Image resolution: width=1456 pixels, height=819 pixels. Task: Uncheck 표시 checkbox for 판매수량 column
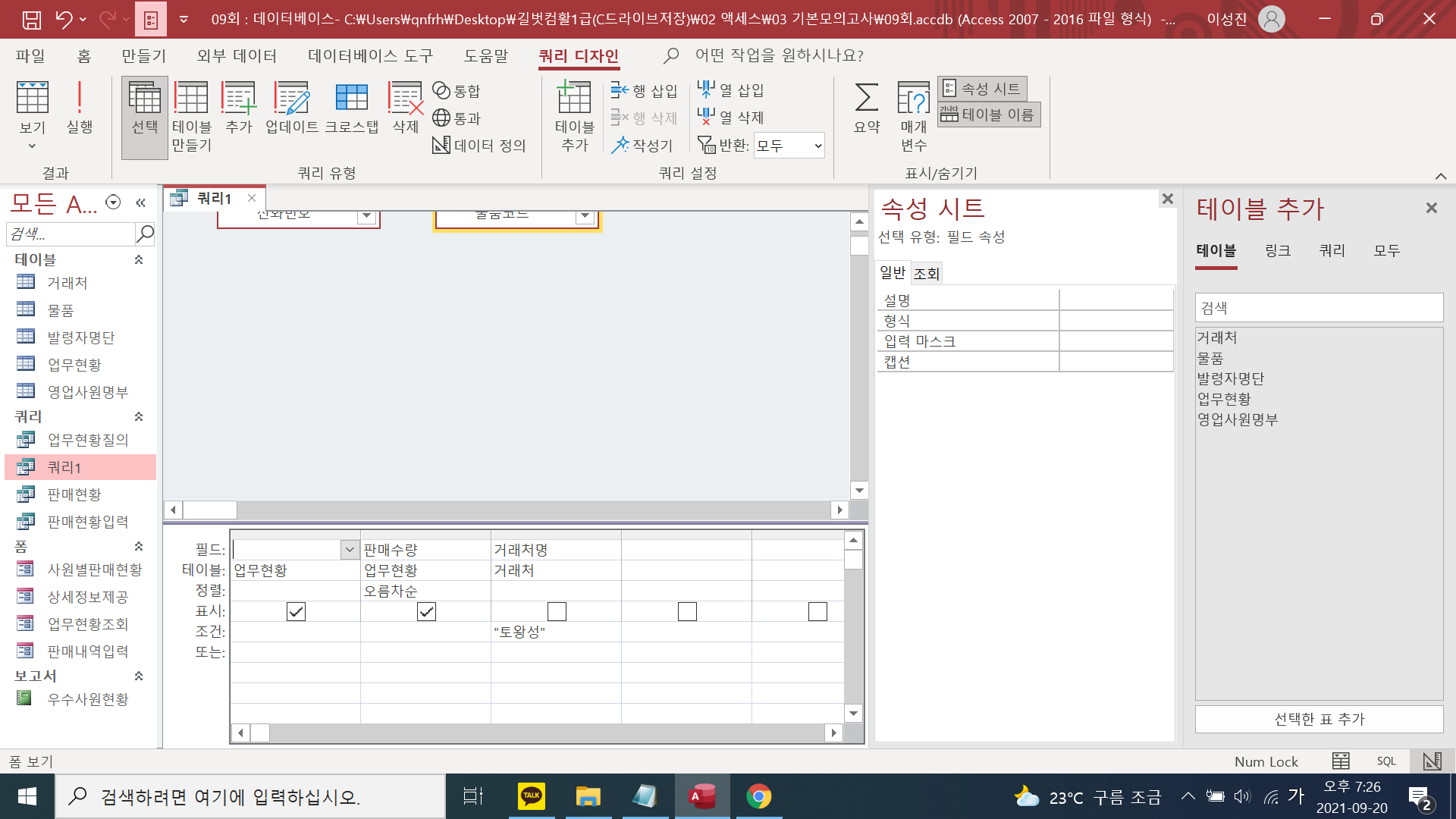coord(426,611)
